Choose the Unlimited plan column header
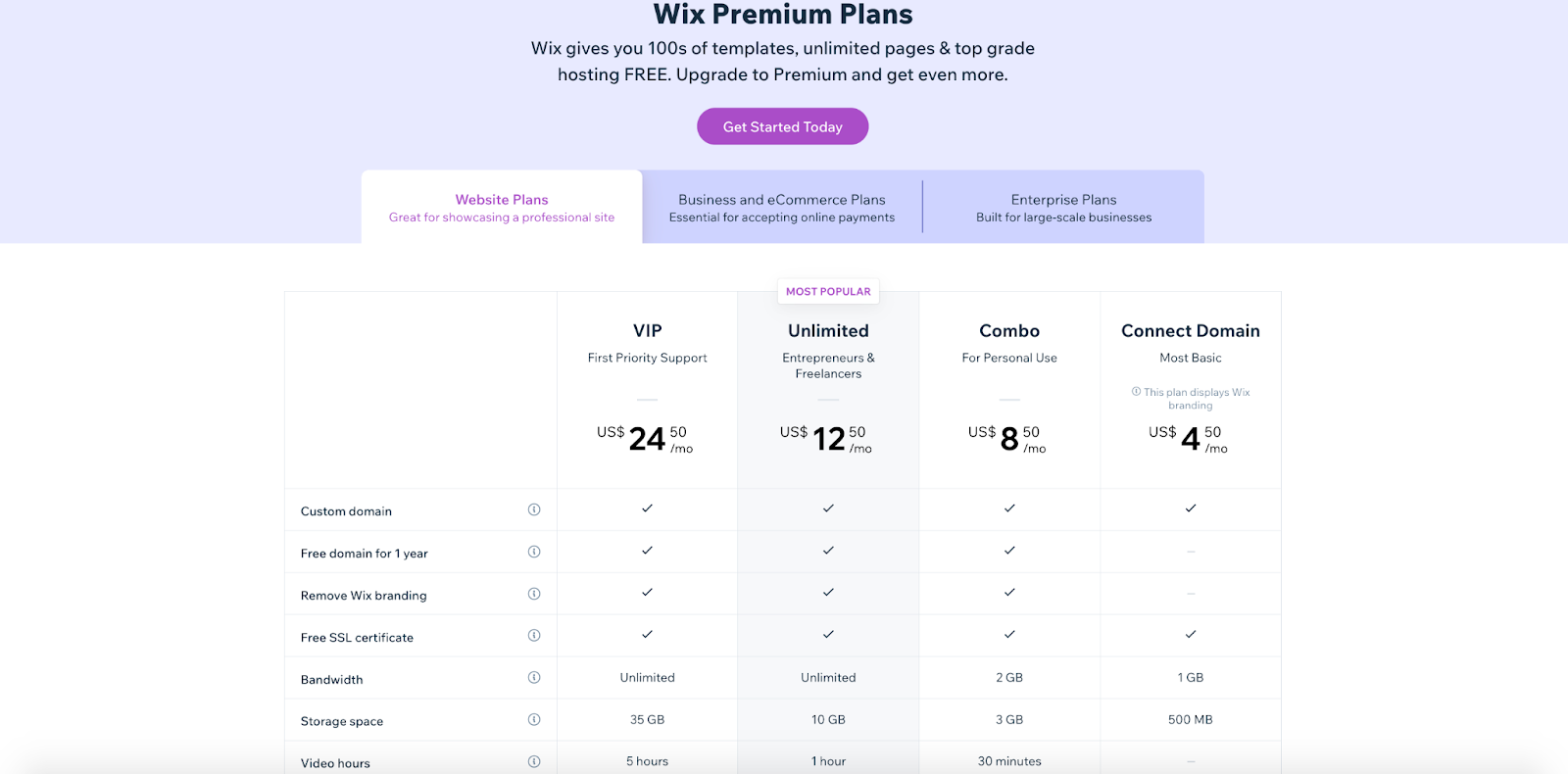The width and height of the screenshot is (1568, 774). (828, 331)
